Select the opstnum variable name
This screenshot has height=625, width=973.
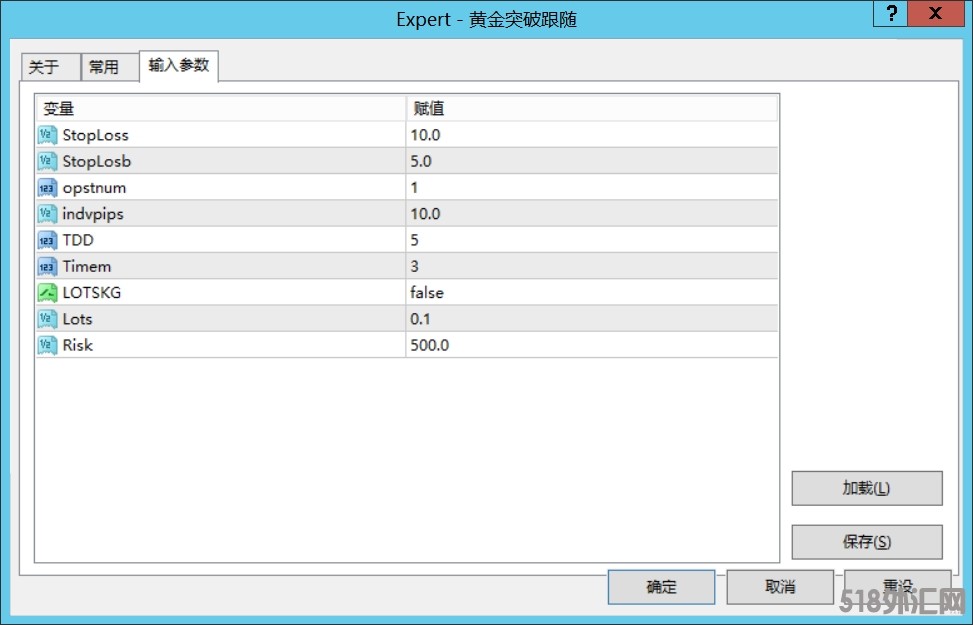94,187
